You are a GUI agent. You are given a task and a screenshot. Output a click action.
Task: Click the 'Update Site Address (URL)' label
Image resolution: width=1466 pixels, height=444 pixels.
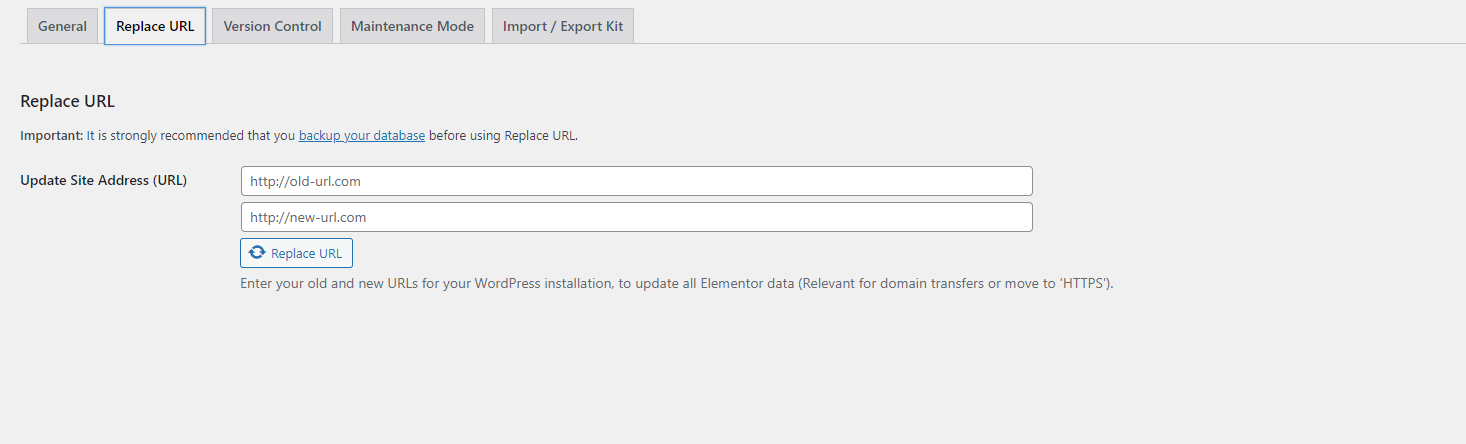[x=103, y=181]
